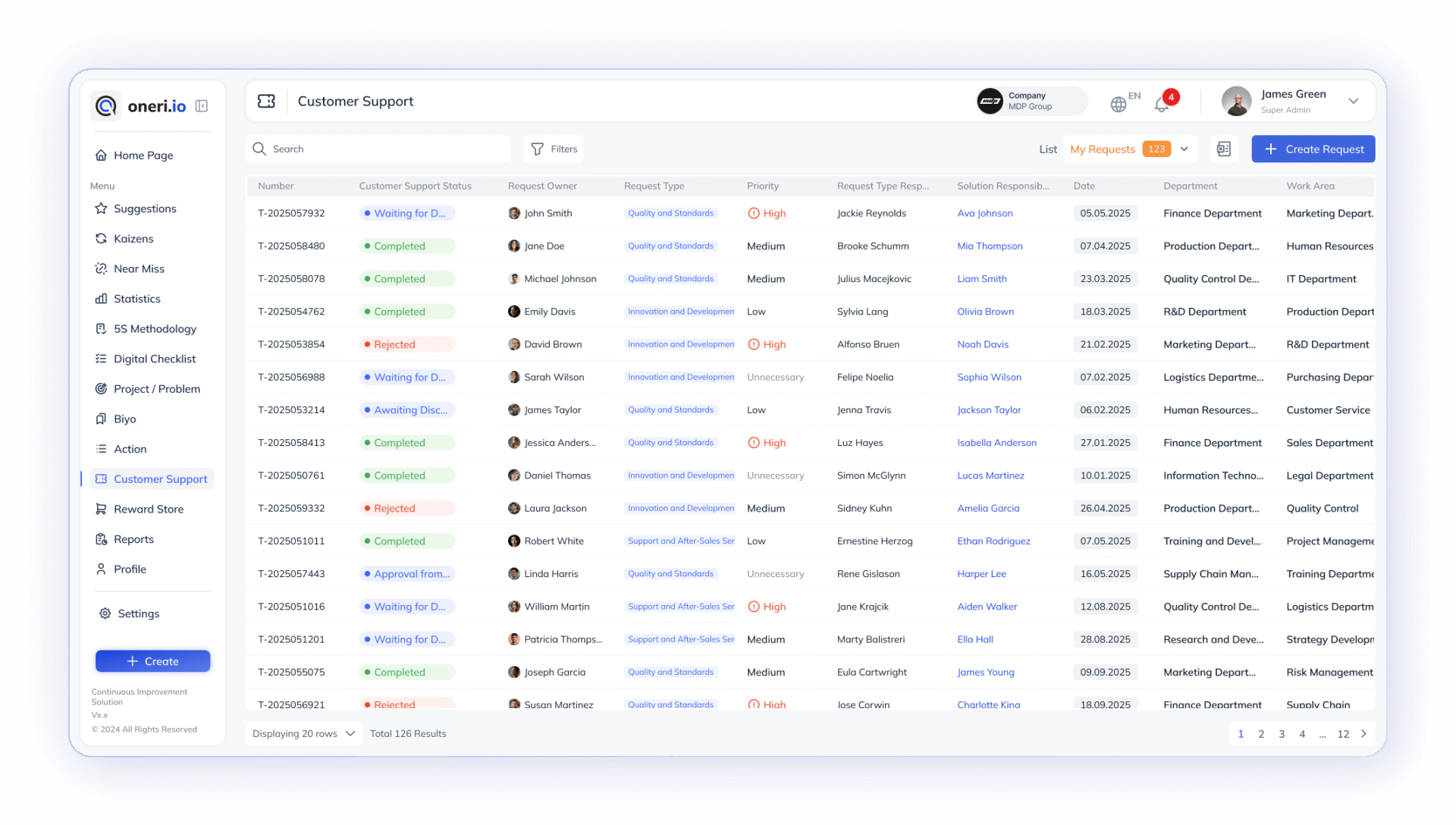Viewport: 1456px width, 825px height.
Task: Click the Excel export icon
Action: (x=1223, y=149)
